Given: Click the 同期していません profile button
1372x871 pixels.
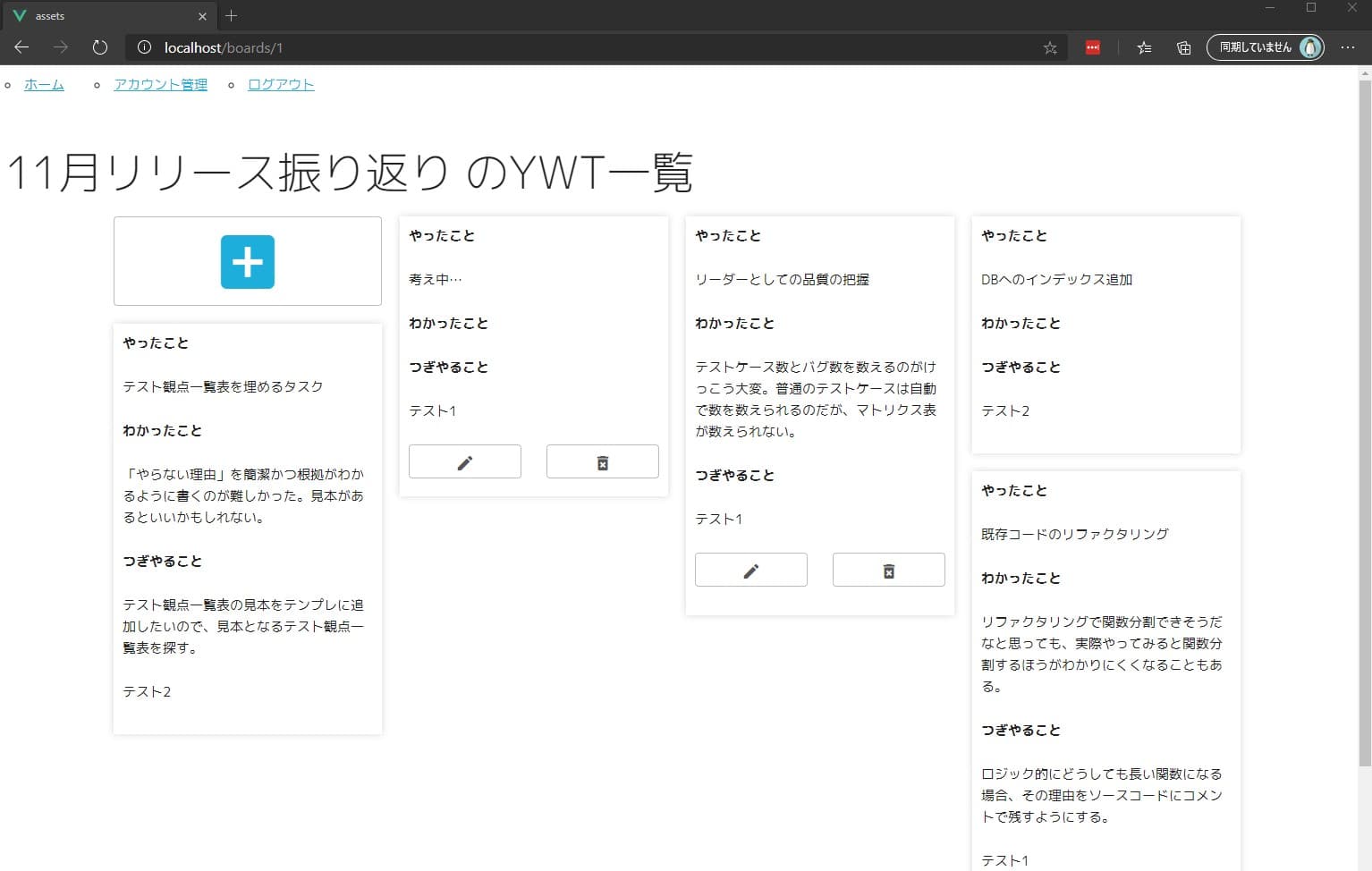Looking at the screenshot, I should tap(1265, 47).
